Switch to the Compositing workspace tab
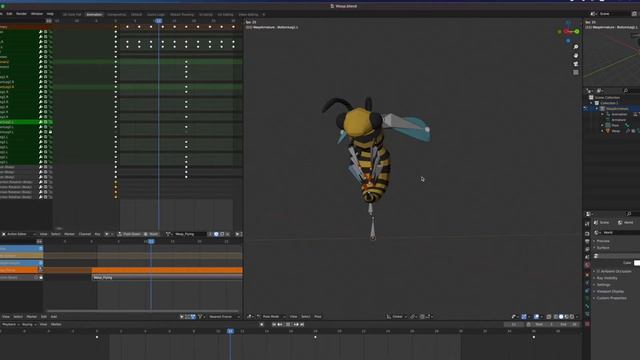The width and height of the screenshot is (640, 360). (x=116, y=14)
